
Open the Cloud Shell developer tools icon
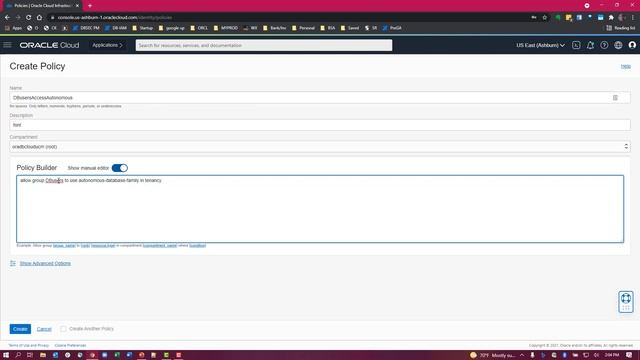(576, 45)
